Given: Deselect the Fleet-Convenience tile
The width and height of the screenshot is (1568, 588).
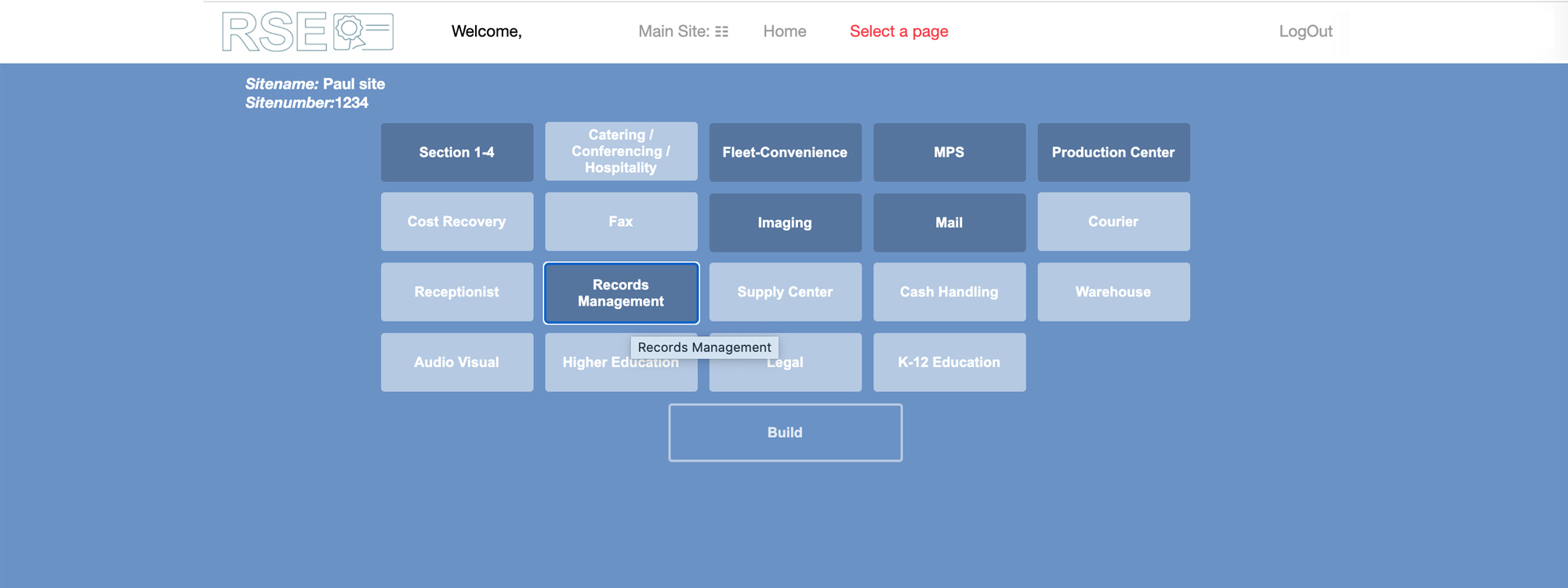Looking at the screenshot, I should pos(785,152).
